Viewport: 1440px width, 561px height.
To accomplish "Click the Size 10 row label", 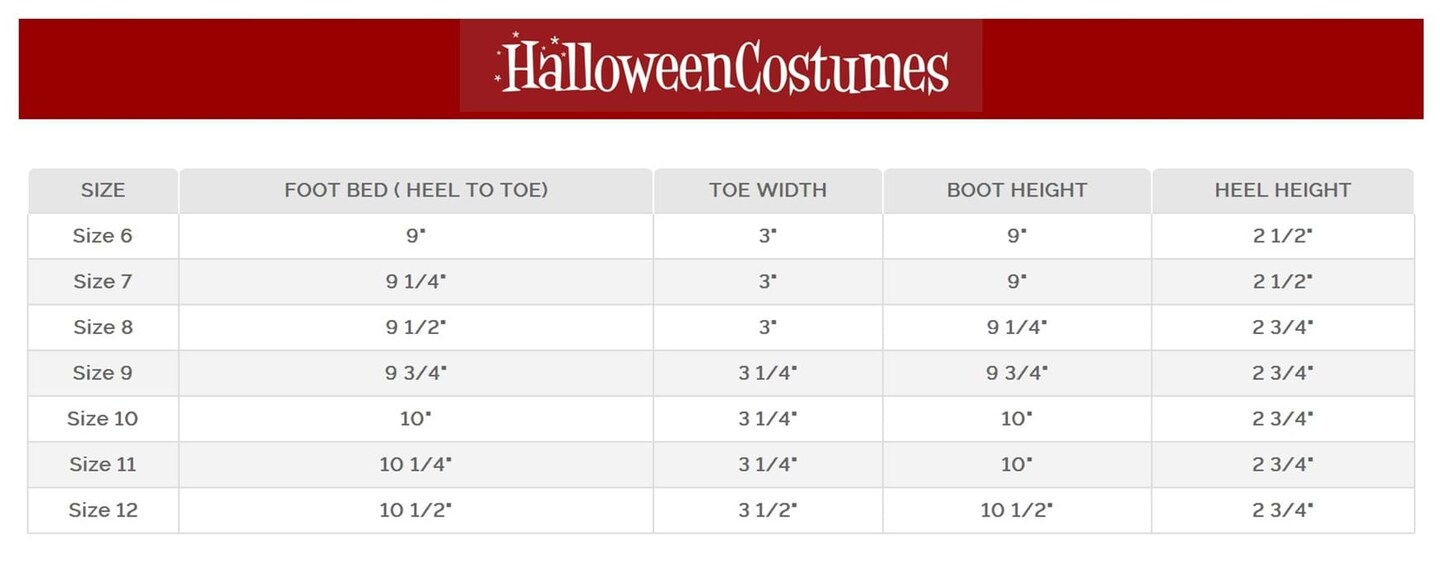I will tap(103, 419).
